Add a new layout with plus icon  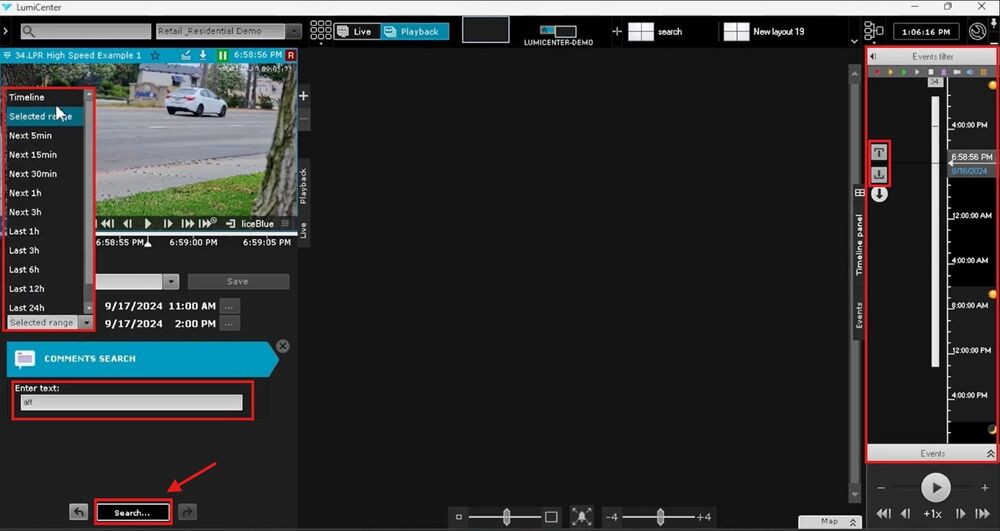(617, 32)
